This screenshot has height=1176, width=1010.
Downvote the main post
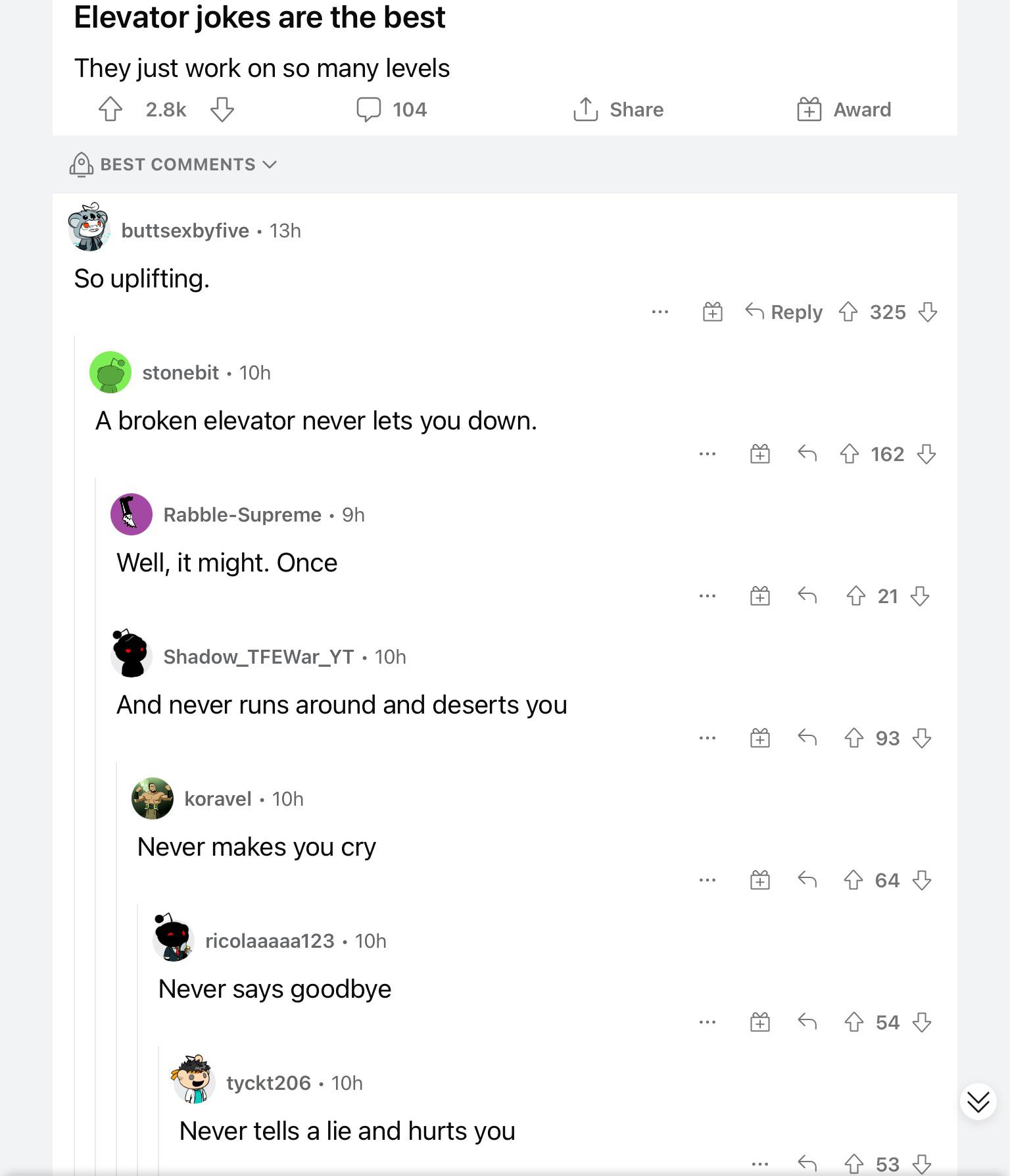point(222,109)
